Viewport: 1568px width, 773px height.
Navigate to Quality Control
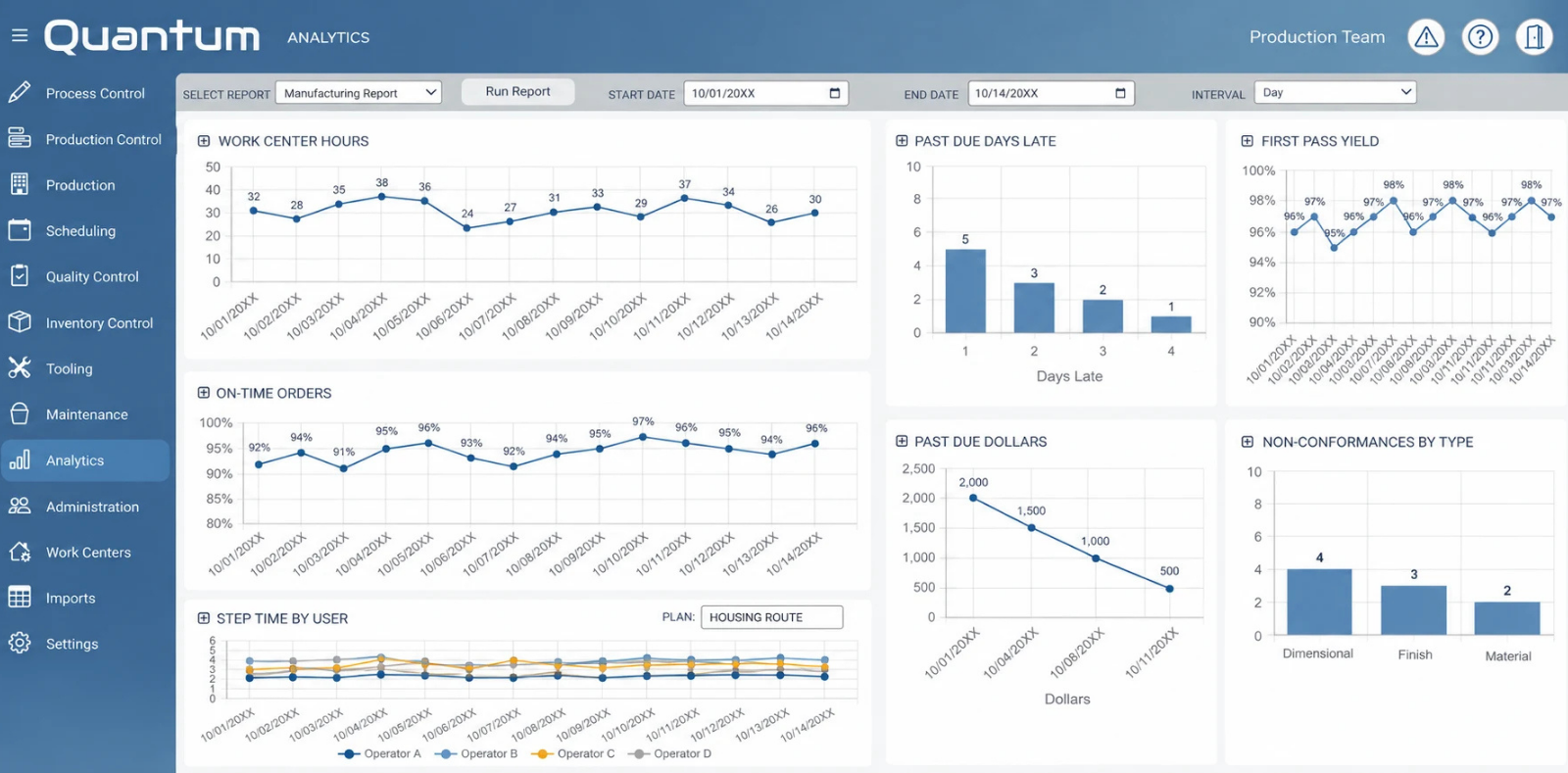(92, 277)
